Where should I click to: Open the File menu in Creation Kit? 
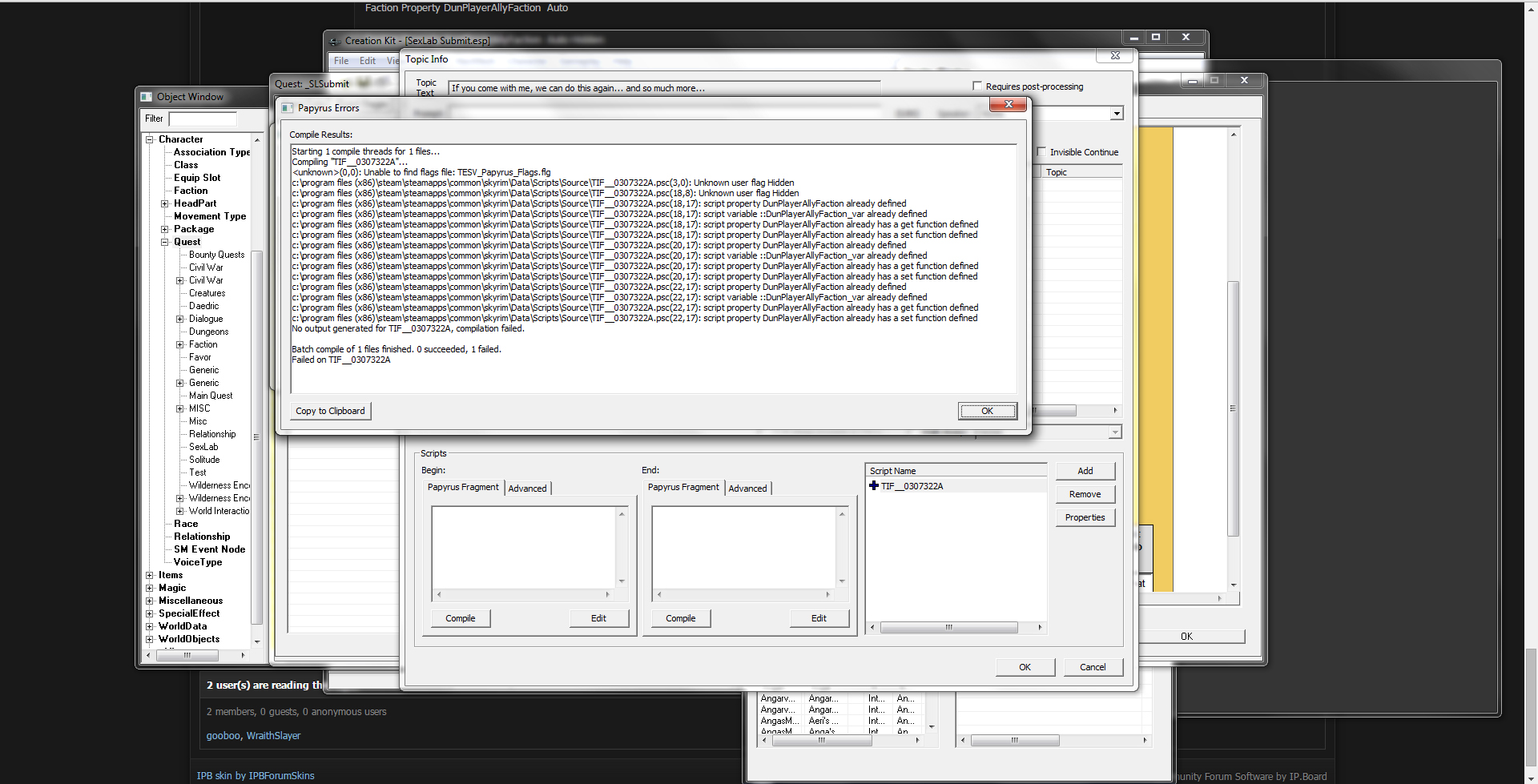point(341,61)
